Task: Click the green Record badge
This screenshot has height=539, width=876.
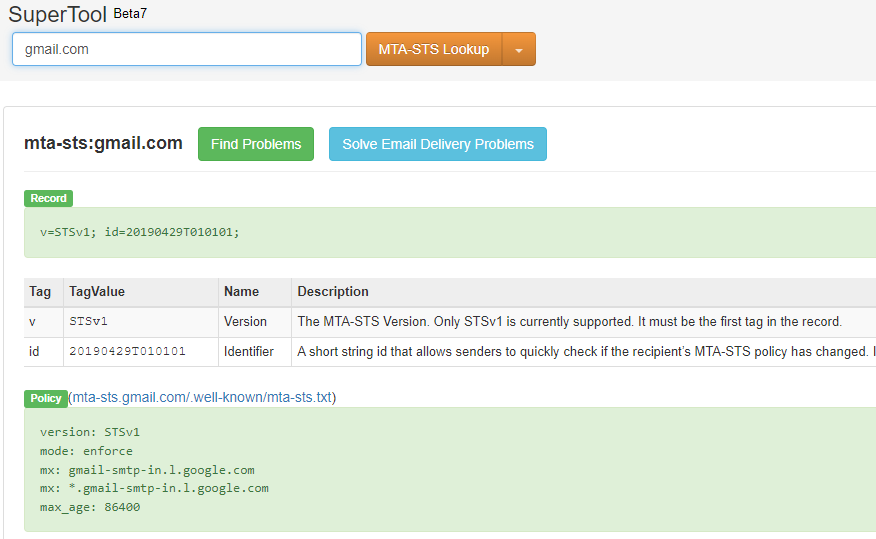Action: pyautogui.click(x=49, y=198)
